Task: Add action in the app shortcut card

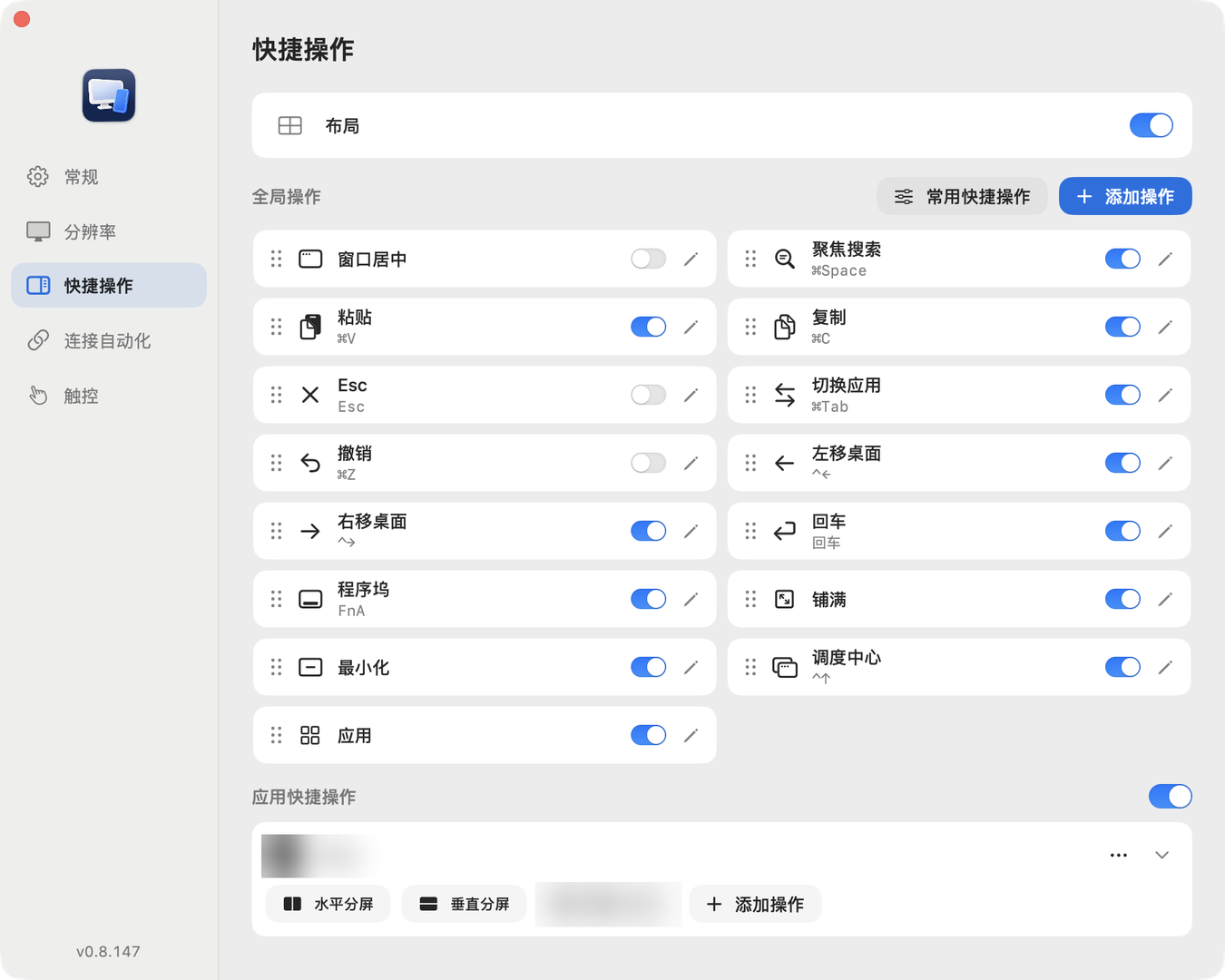Action: [x=755, y=904]
